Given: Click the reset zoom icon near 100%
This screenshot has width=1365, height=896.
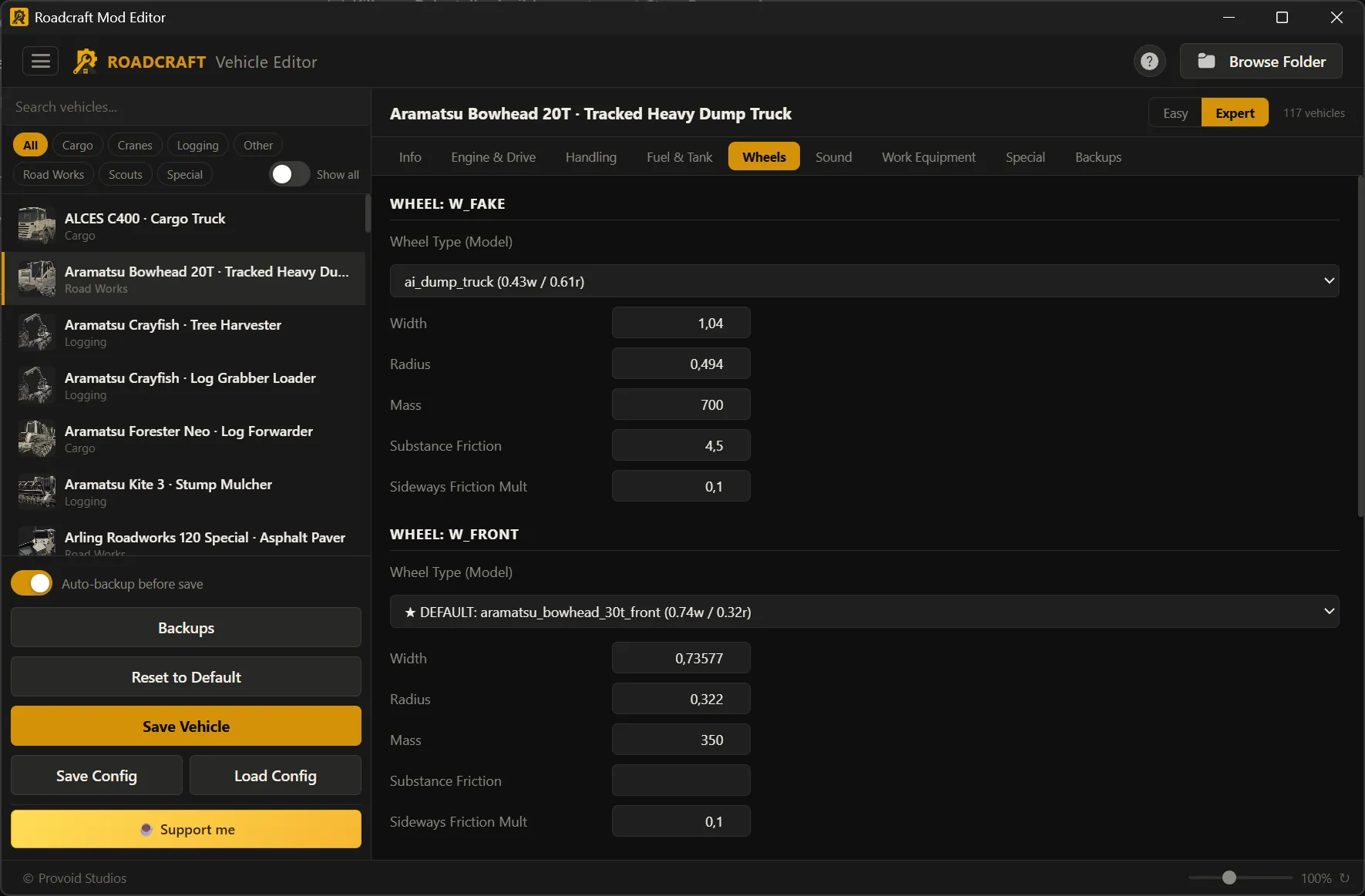Looking at the screenshot, I should coord(1344,878).
